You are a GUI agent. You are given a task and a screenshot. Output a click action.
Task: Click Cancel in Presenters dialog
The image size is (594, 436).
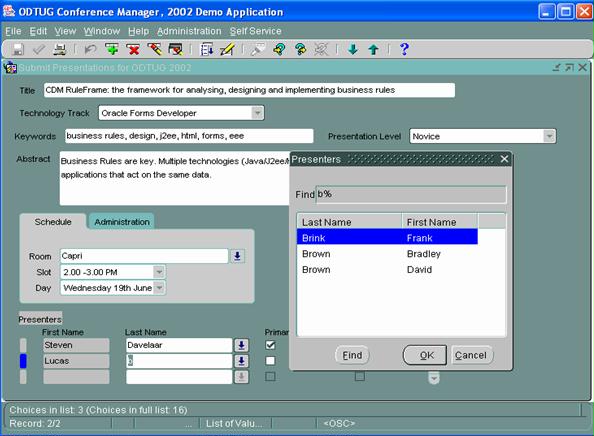click(472, 355)
